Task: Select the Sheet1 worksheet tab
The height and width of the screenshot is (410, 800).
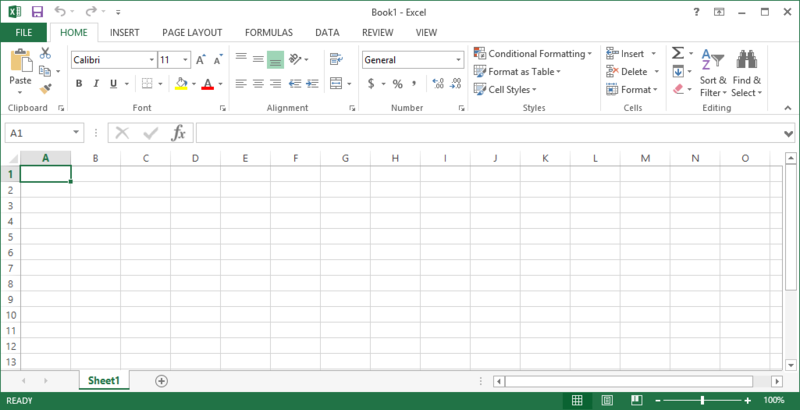Action: tap(104, 381)
